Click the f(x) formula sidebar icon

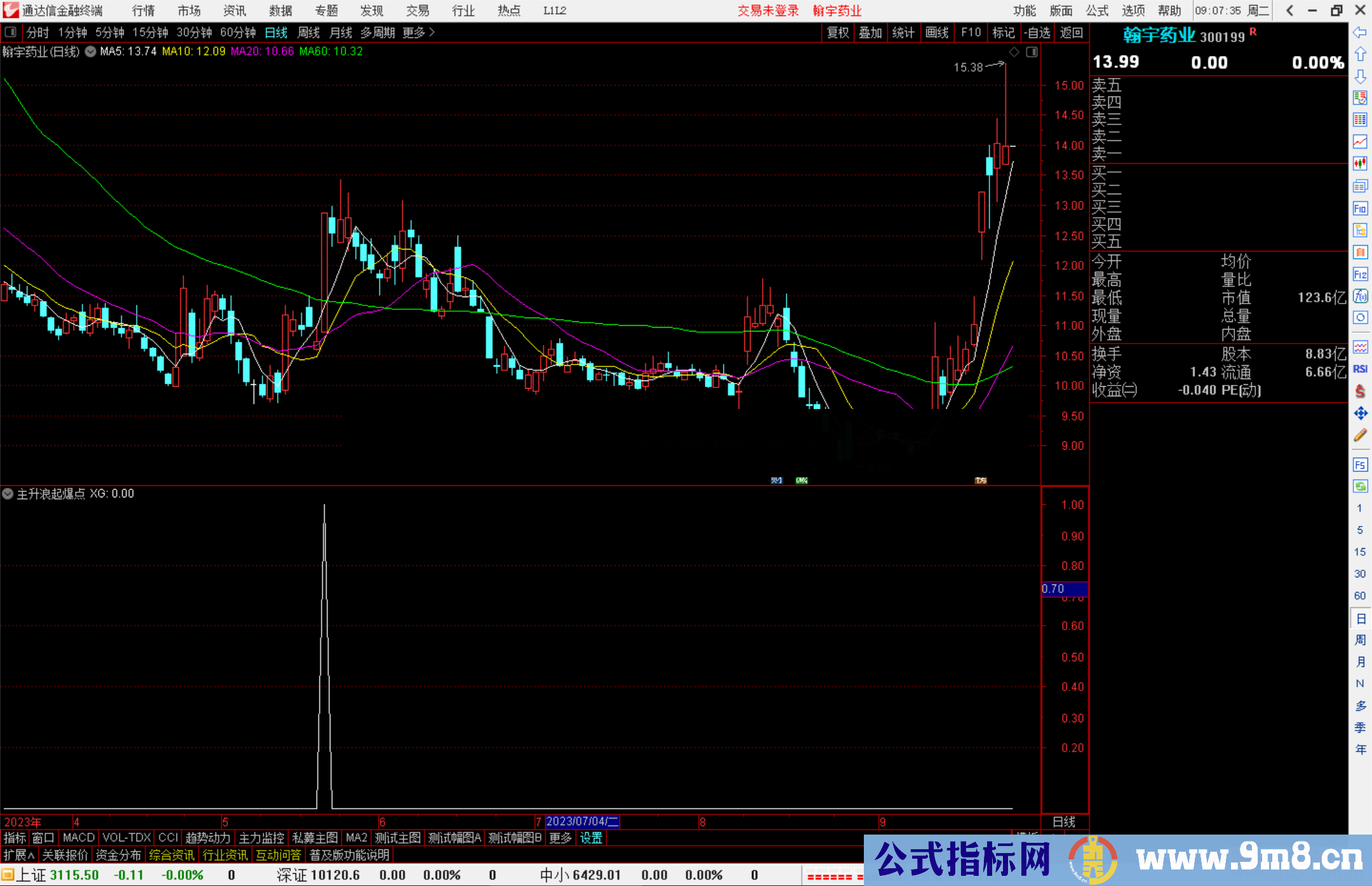pos(1360,296)
